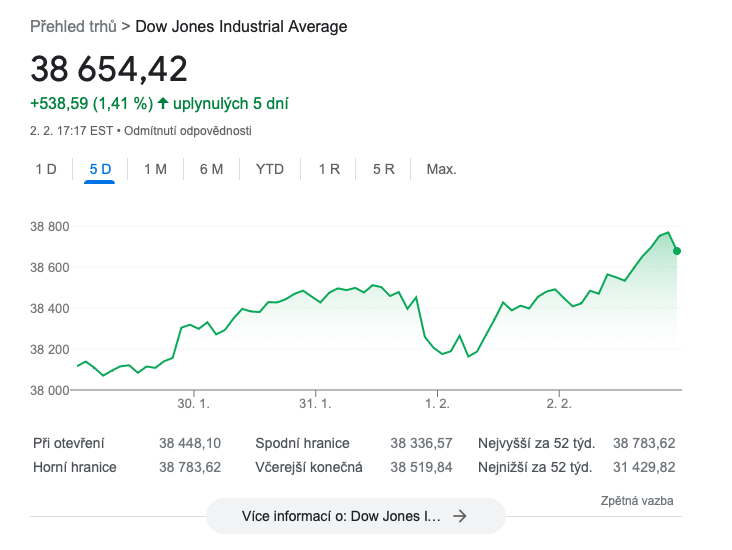Select the 5 D time range tab
732x550 pixels.
(x=100, y=169)
